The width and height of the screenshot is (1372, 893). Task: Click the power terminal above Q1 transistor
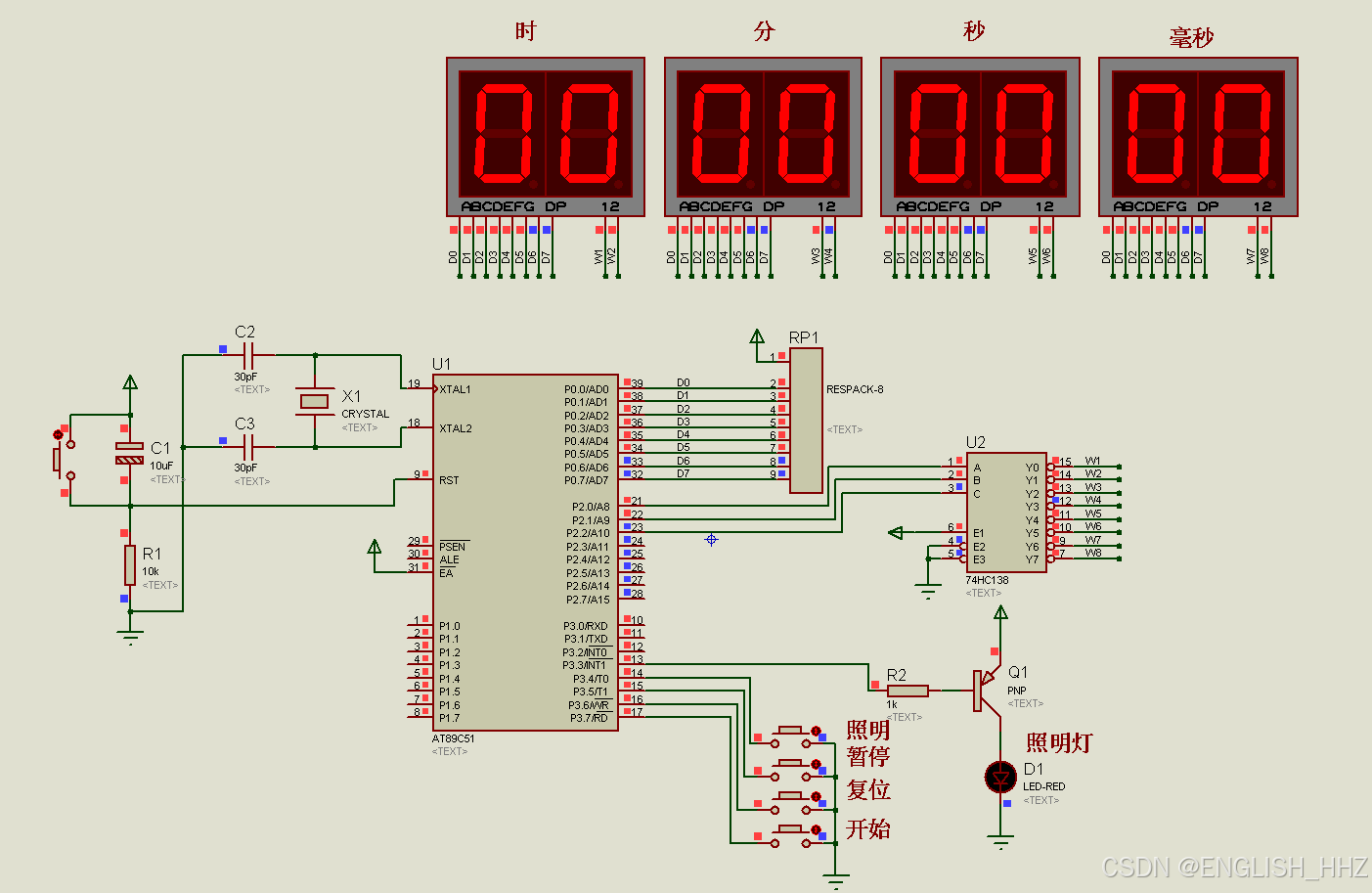[x=1000, y=613]
